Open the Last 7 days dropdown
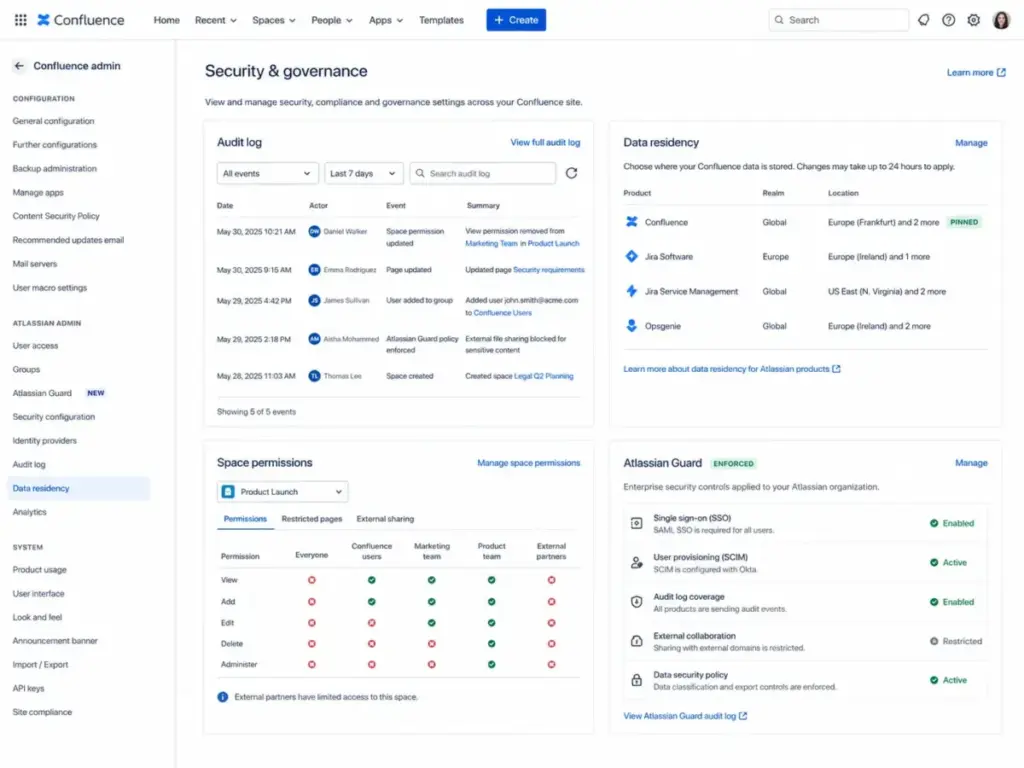 [x=363, y=174]
